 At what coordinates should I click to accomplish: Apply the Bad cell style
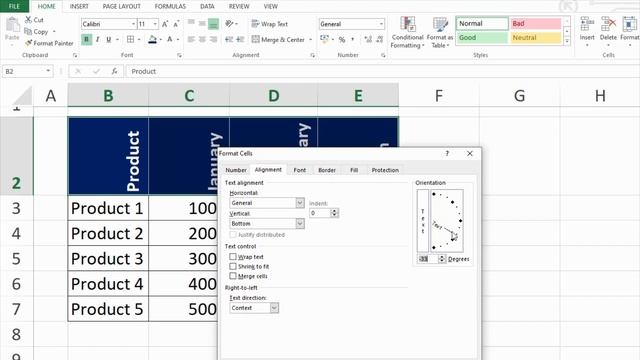536,24
